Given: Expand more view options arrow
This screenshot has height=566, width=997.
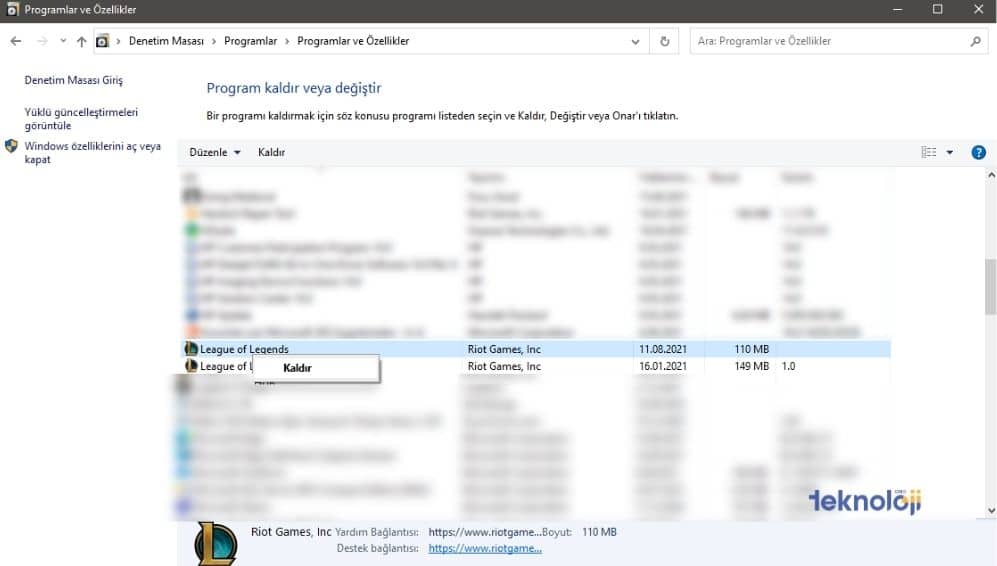Looking at the screenshot, I should click(950, 153).
